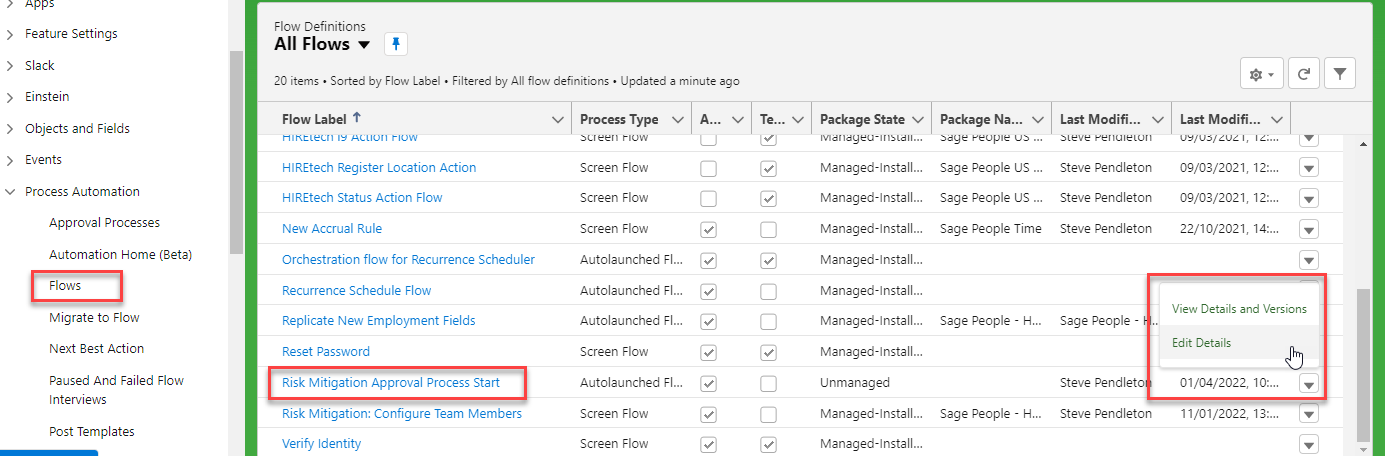The width and height of the screenshot is (1385, 456).
Task: Toggle Active checkbox for New Accrual Rule
Action: pyautogui.click(x=708, y=229)
